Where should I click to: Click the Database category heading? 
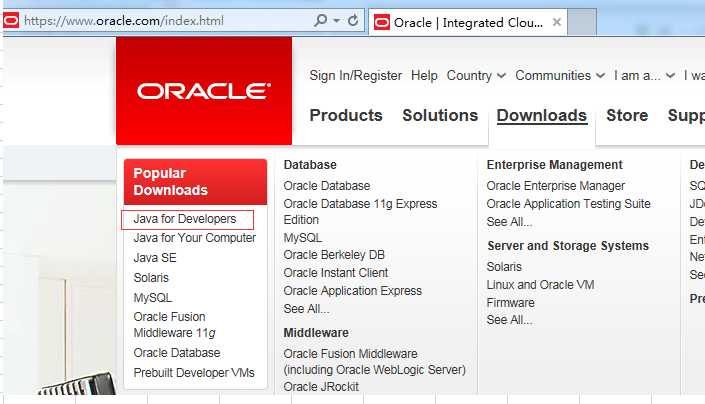point(310,165)
